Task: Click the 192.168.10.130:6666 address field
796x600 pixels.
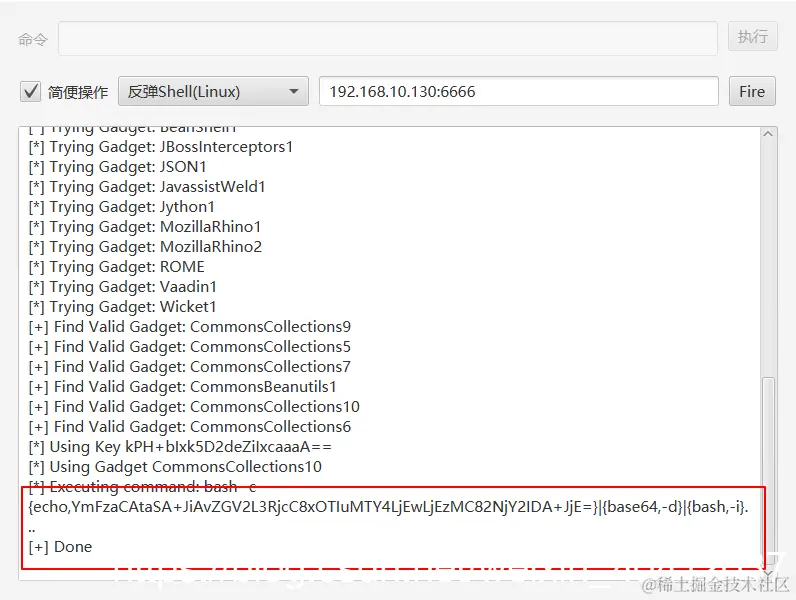Action: point(519,91)
